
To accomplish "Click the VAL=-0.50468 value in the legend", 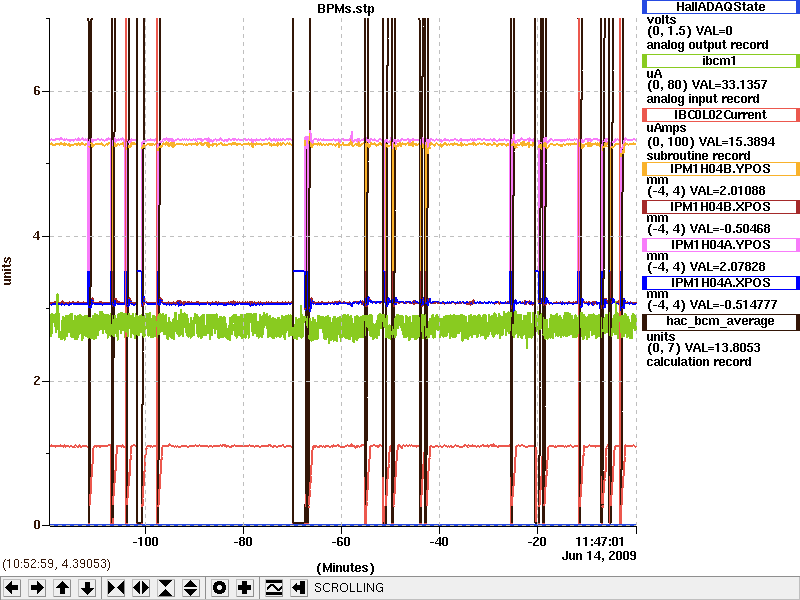I will point(730,229).
